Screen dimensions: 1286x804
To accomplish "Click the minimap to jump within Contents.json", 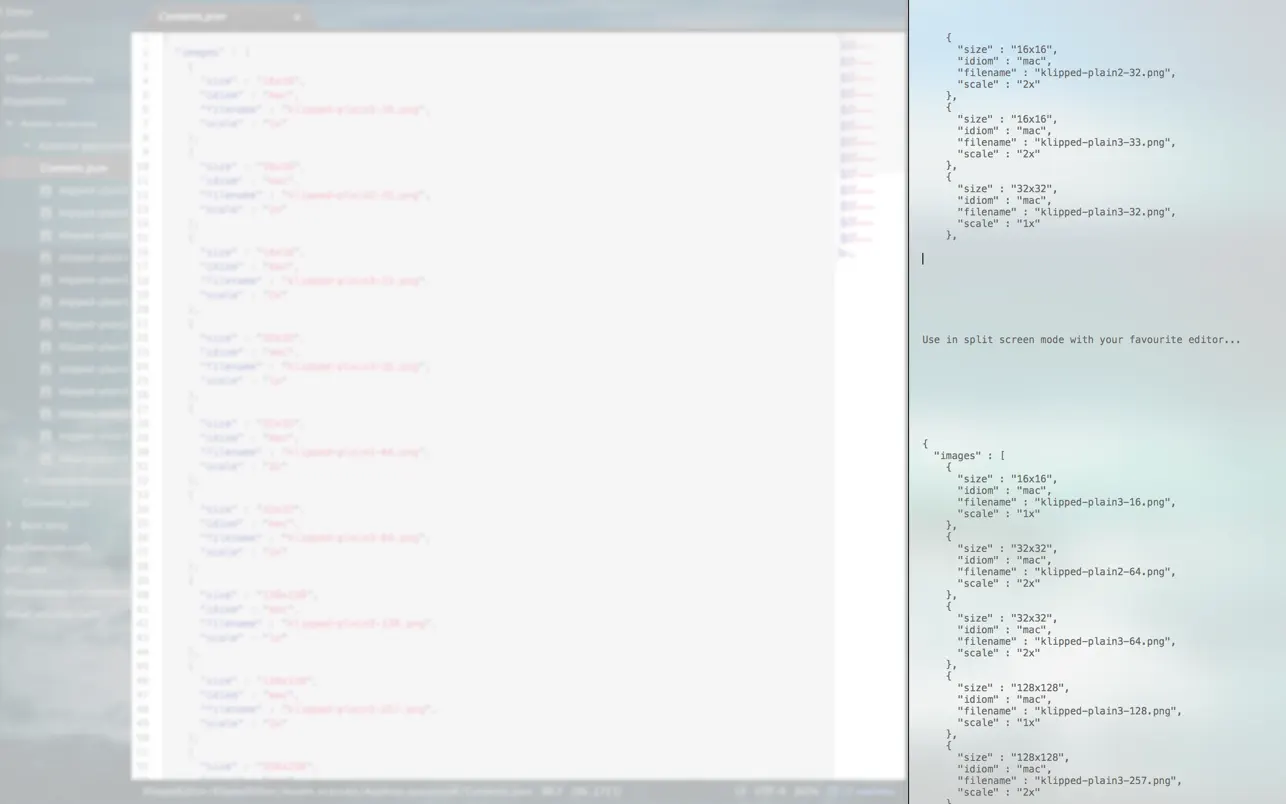I will (x=855, y=150).
